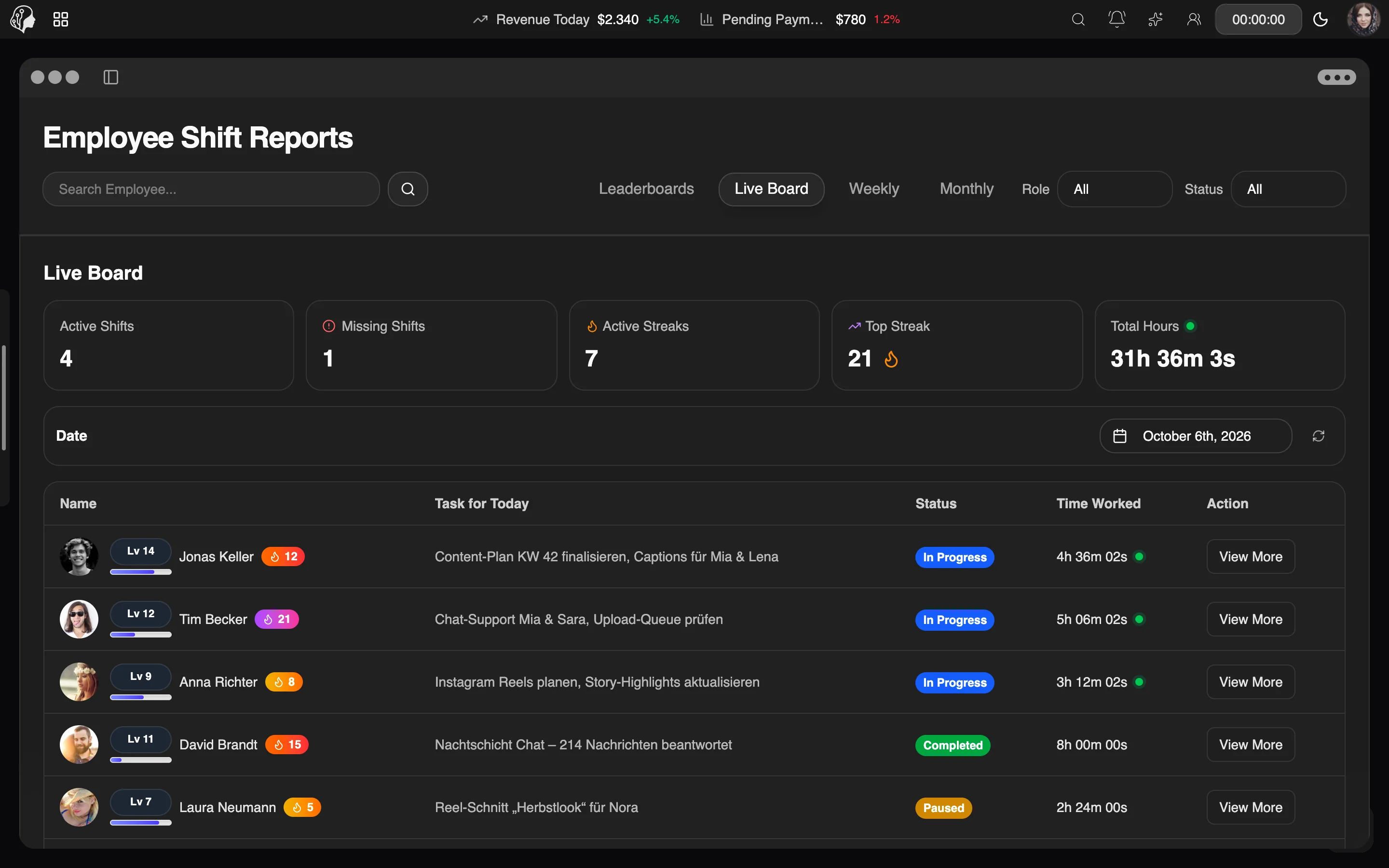Viewport: 1389px width, 868px height.
Task: Click the refresh icon beside date
Action: click(x=1319, y=436)
